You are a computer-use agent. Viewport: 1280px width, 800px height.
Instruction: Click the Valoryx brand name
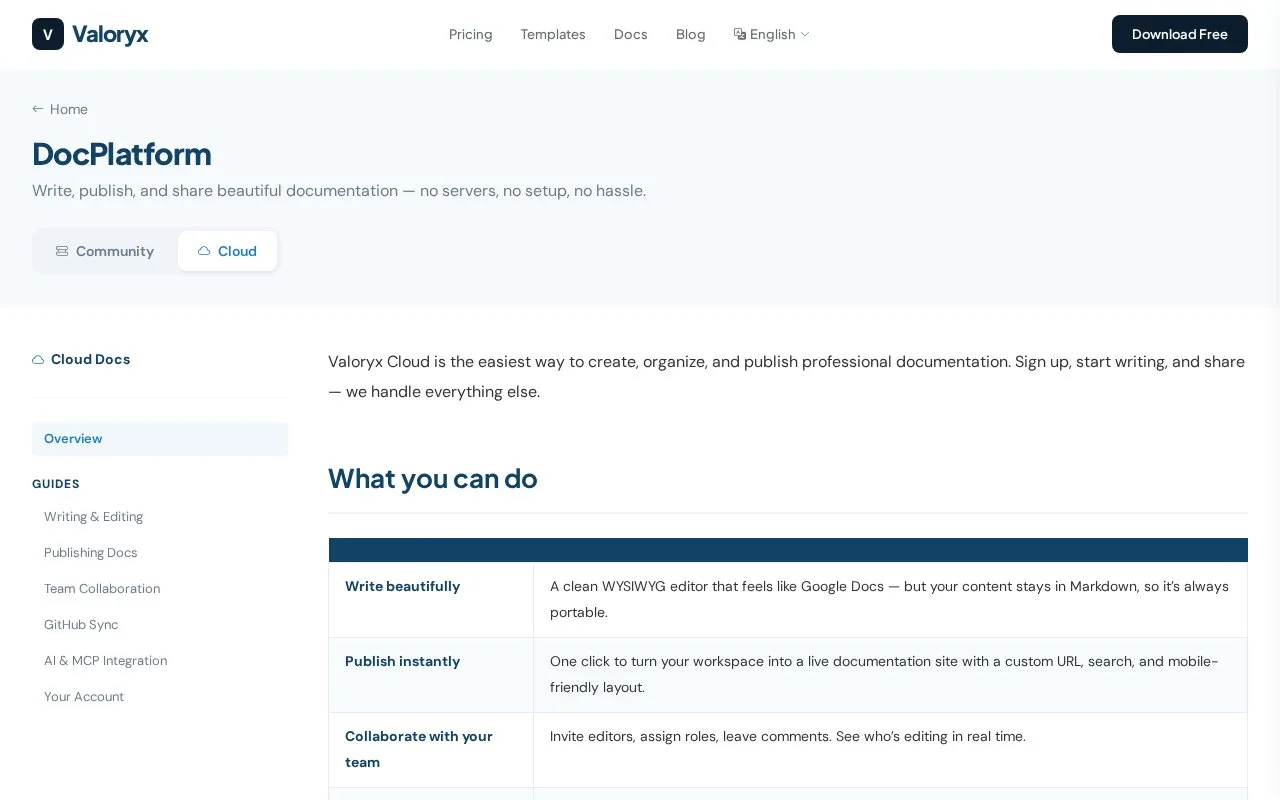tap(110, 34)
